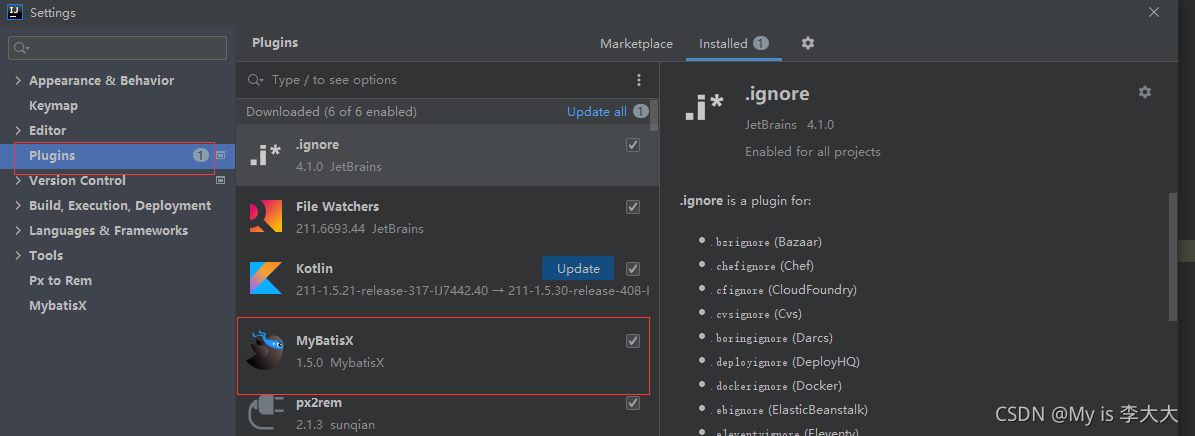This screenshot has width=1195, height=436.
Task: Toggle the Kotlin plugin checkbox
Action: [633, 268]
